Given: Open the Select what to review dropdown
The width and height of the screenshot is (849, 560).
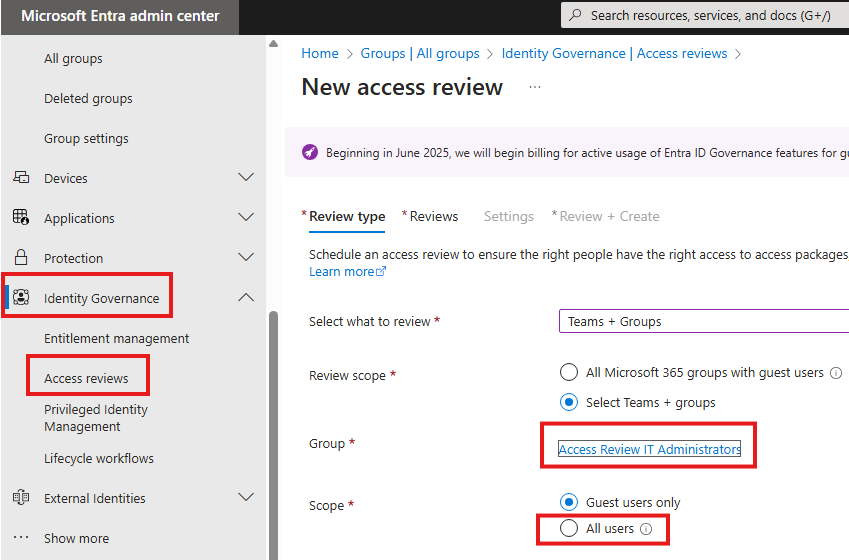Looking at the screenshot, I should 703,321.
